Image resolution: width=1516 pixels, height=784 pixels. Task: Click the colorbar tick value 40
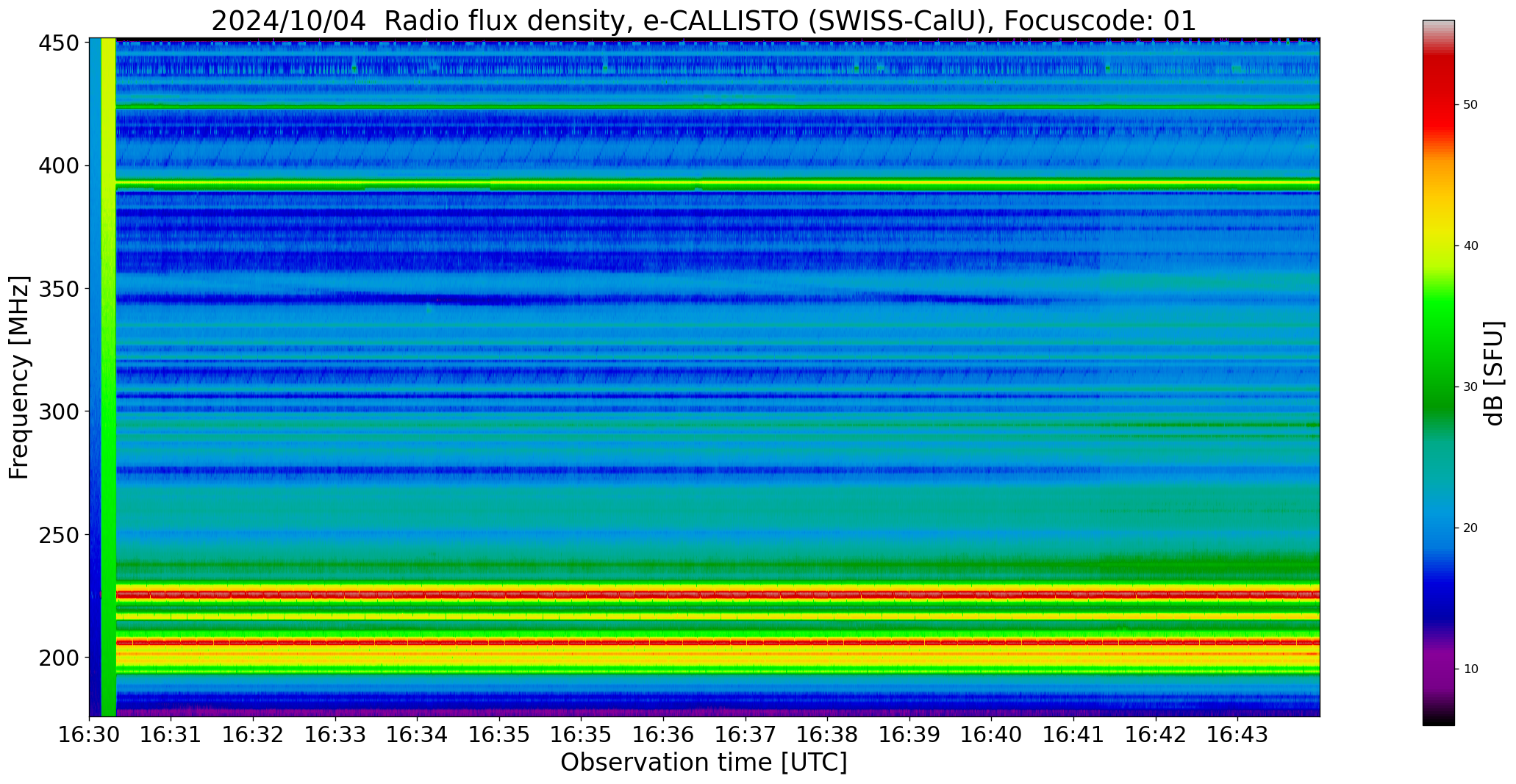click(x=1470, y=246)
